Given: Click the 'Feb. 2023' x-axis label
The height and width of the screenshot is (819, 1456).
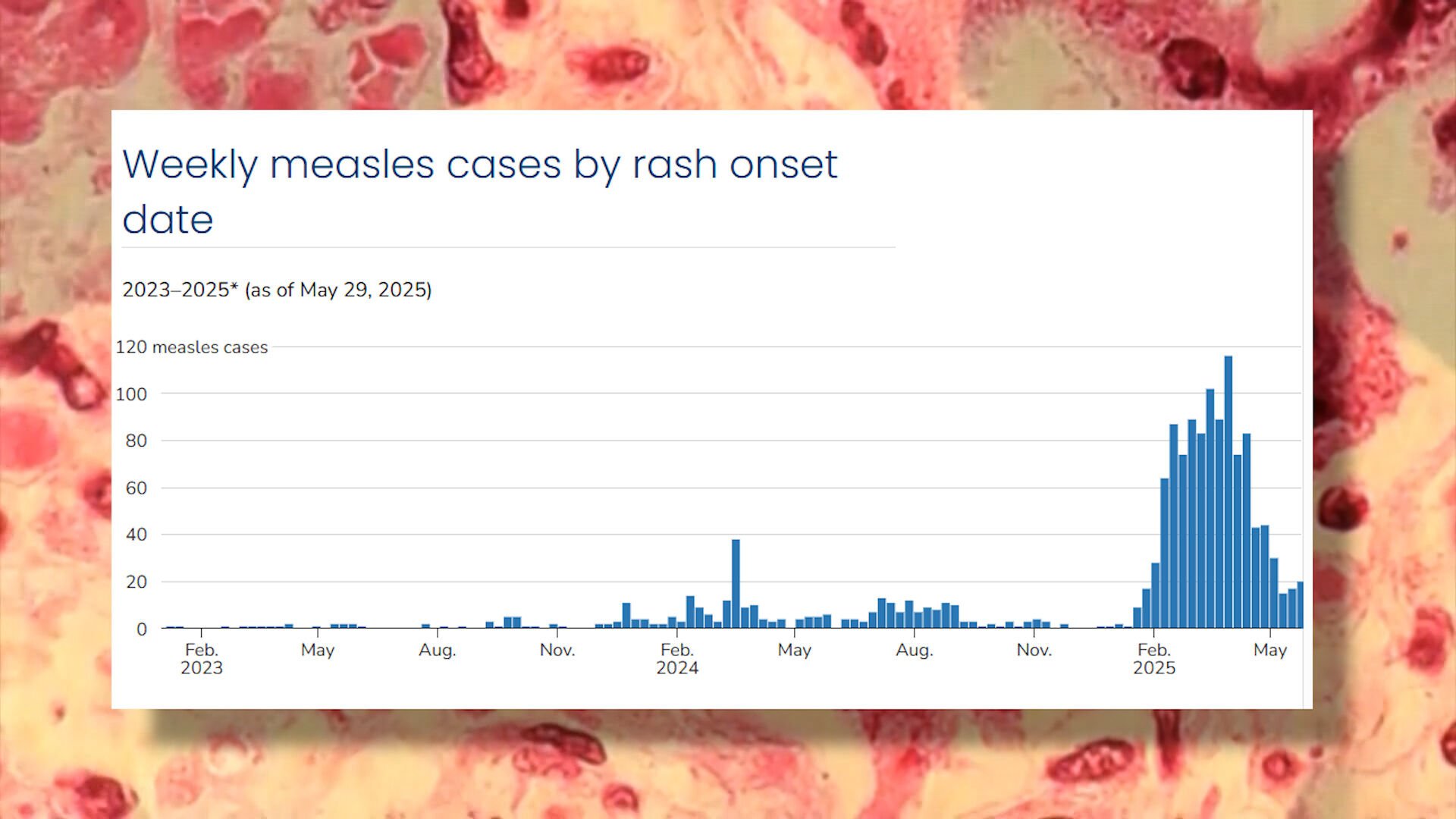Looking at the screenshot, I should (x=202, y=659).
